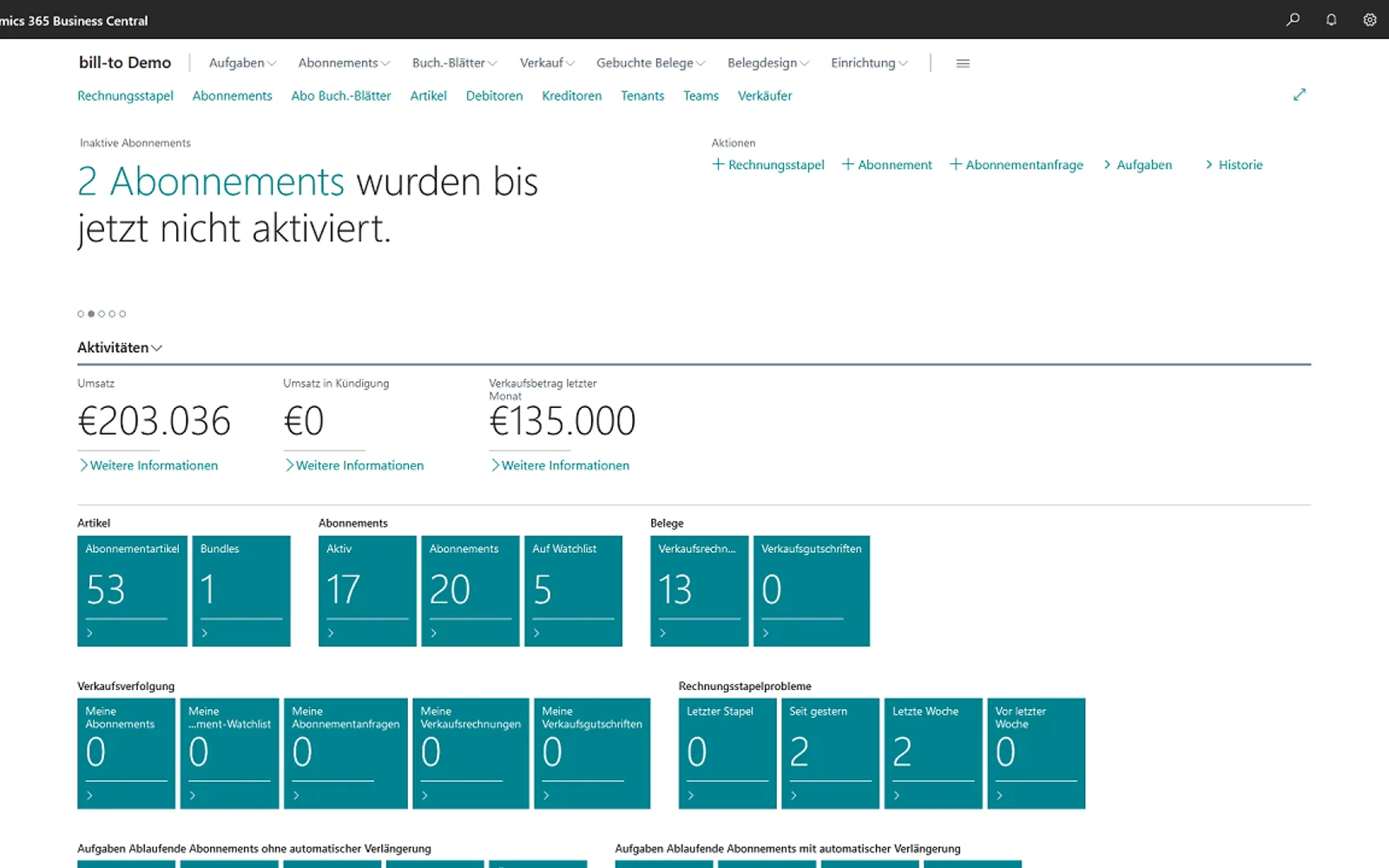Collapse the Aktivitäten section chevron
The height and width of the screenshot is (868, 1389).
coord(157,348)
